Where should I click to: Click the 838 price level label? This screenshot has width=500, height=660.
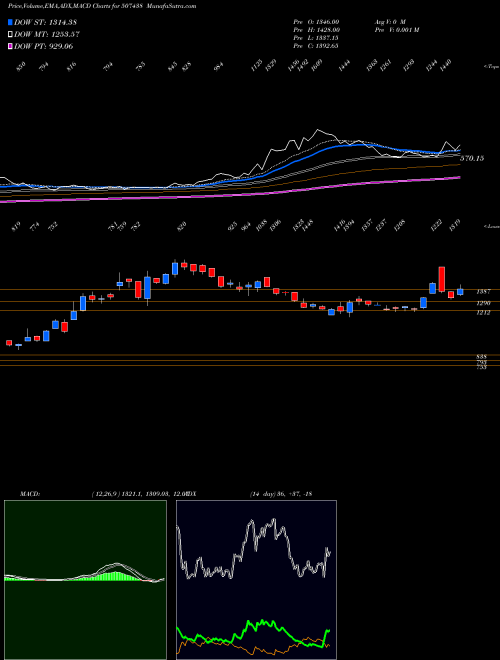(481, 356)
